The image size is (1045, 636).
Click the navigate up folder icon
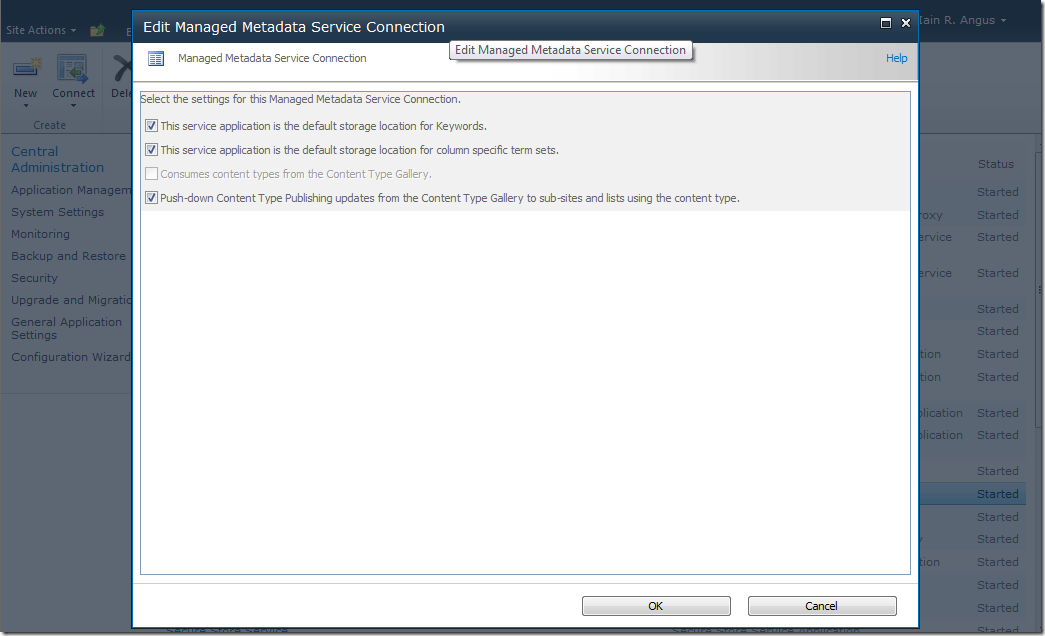(98, 30)
